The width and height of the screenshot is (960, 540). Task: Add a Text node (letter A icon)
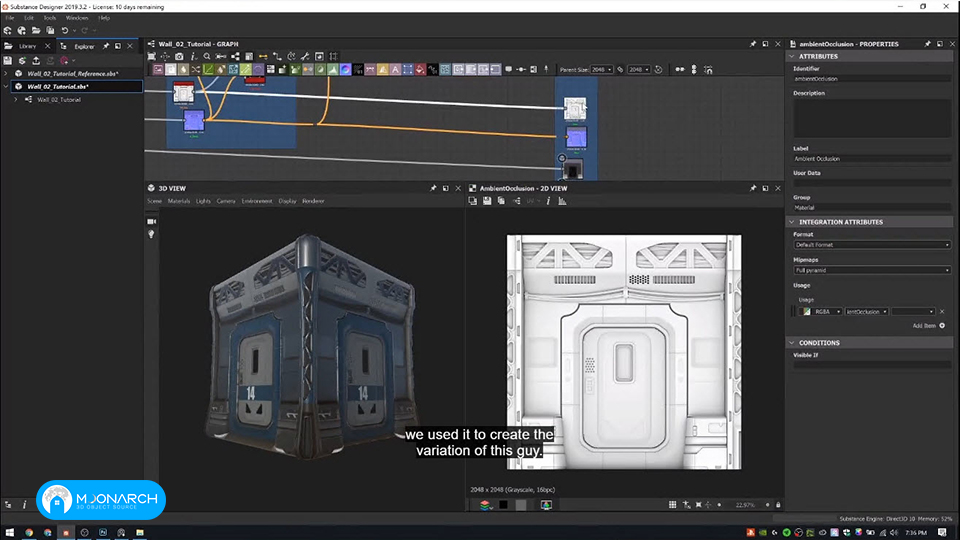tap(396, 70)
